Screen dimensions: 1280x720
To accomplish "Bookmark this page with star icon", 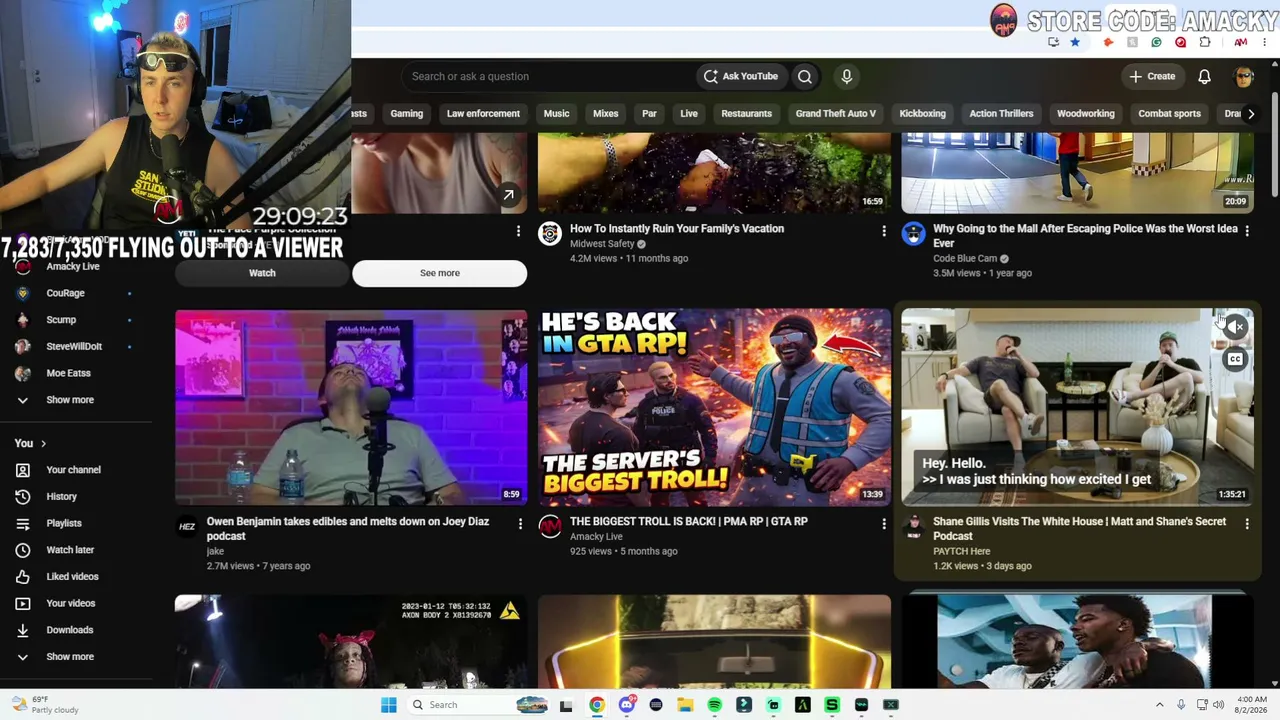I will pos(1075,42).
